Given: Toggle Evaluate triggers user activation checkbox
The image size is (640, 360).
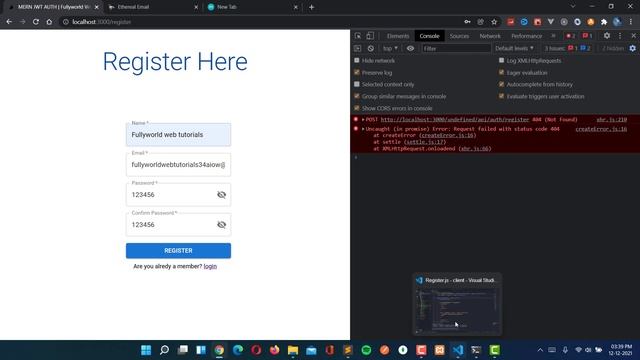Looking at the screenshot, I should [502, 96].
